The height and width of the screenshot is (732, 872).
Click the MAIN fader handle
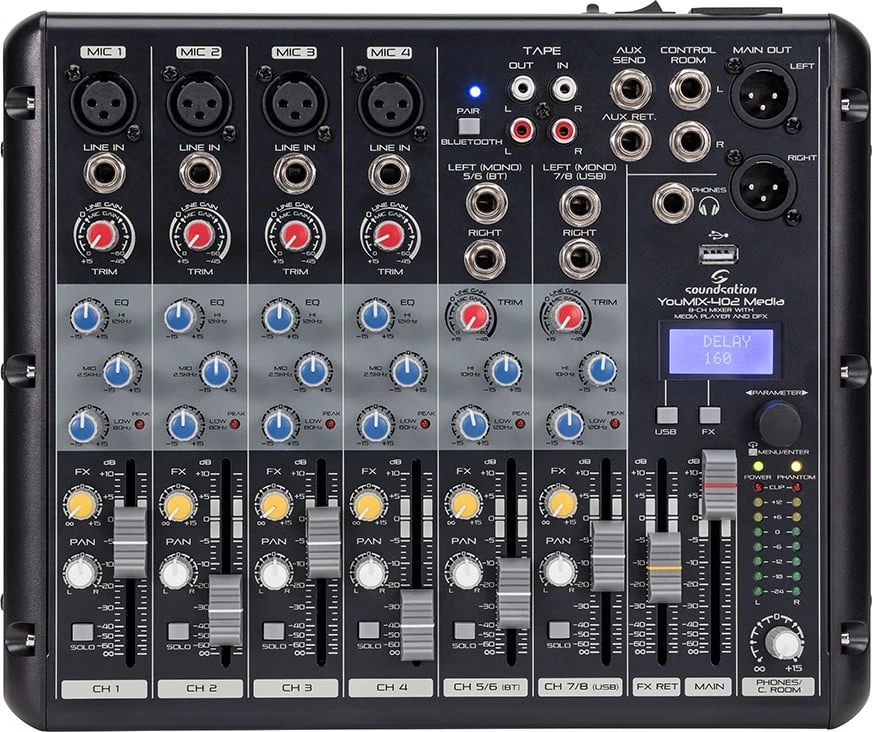click(717, 485)
